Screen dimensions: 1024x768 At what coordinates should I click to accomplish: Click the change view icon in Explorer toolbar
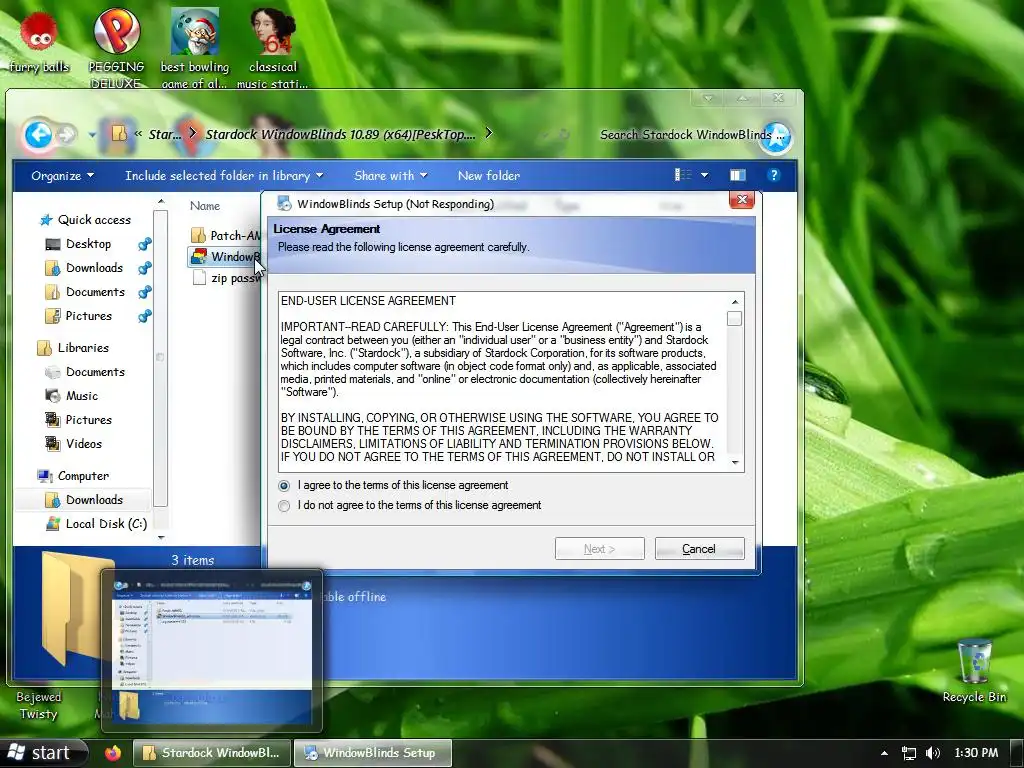683,175
